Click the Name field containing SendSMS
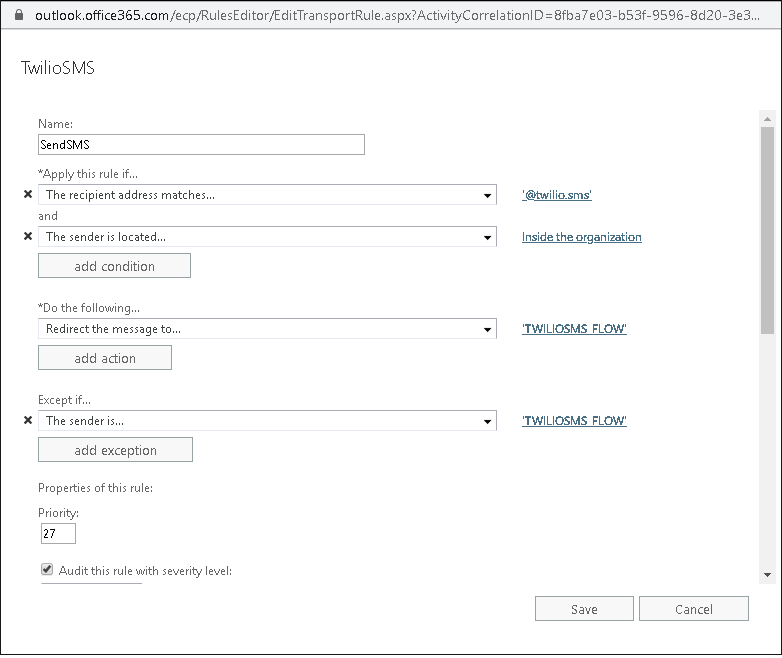Viewport: 782px width, 658px height. (201, 145)
